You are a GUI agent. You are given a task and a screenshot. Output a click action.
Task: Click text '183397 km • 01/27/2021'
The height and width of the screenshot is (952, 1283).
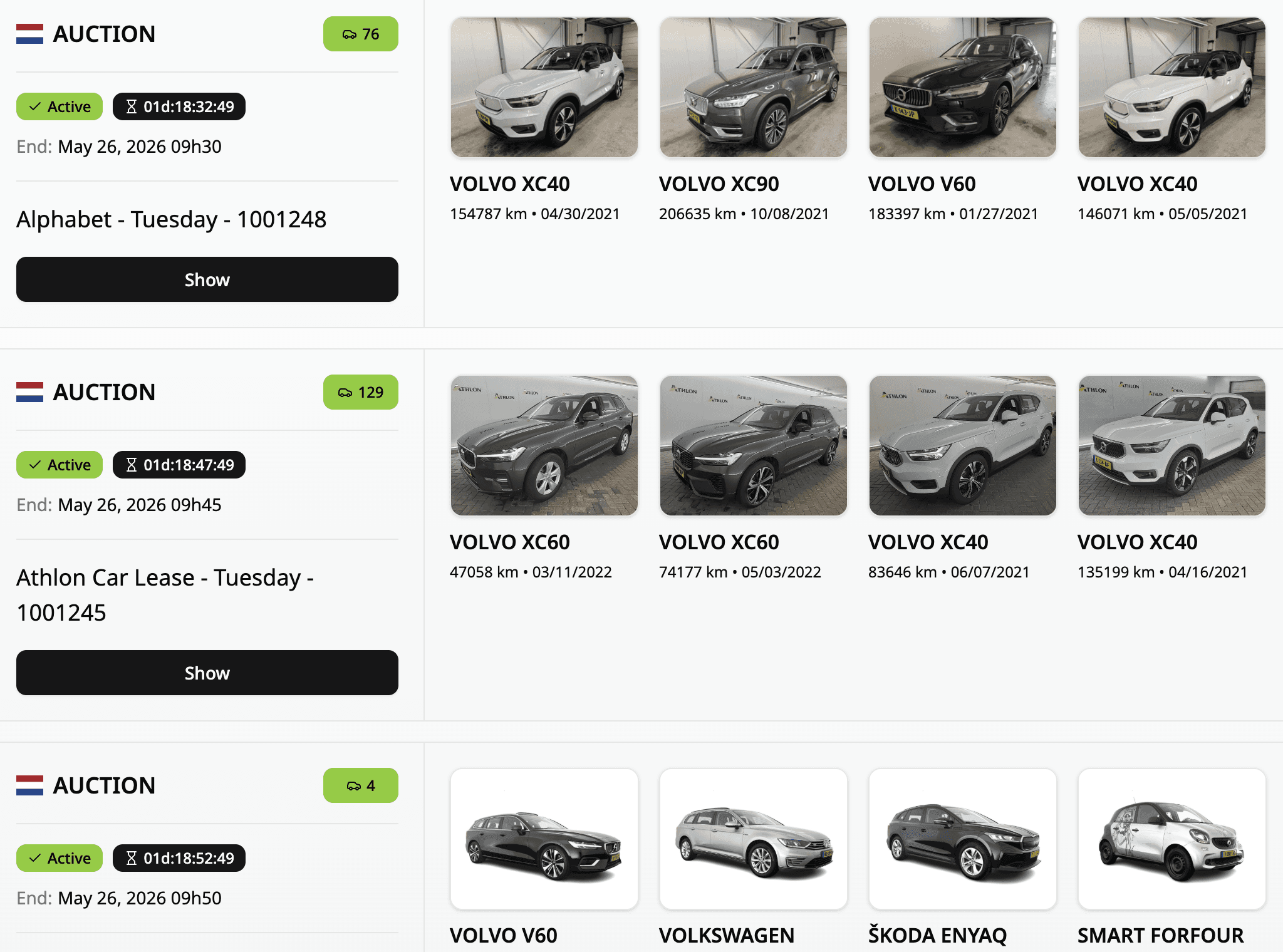953,214
